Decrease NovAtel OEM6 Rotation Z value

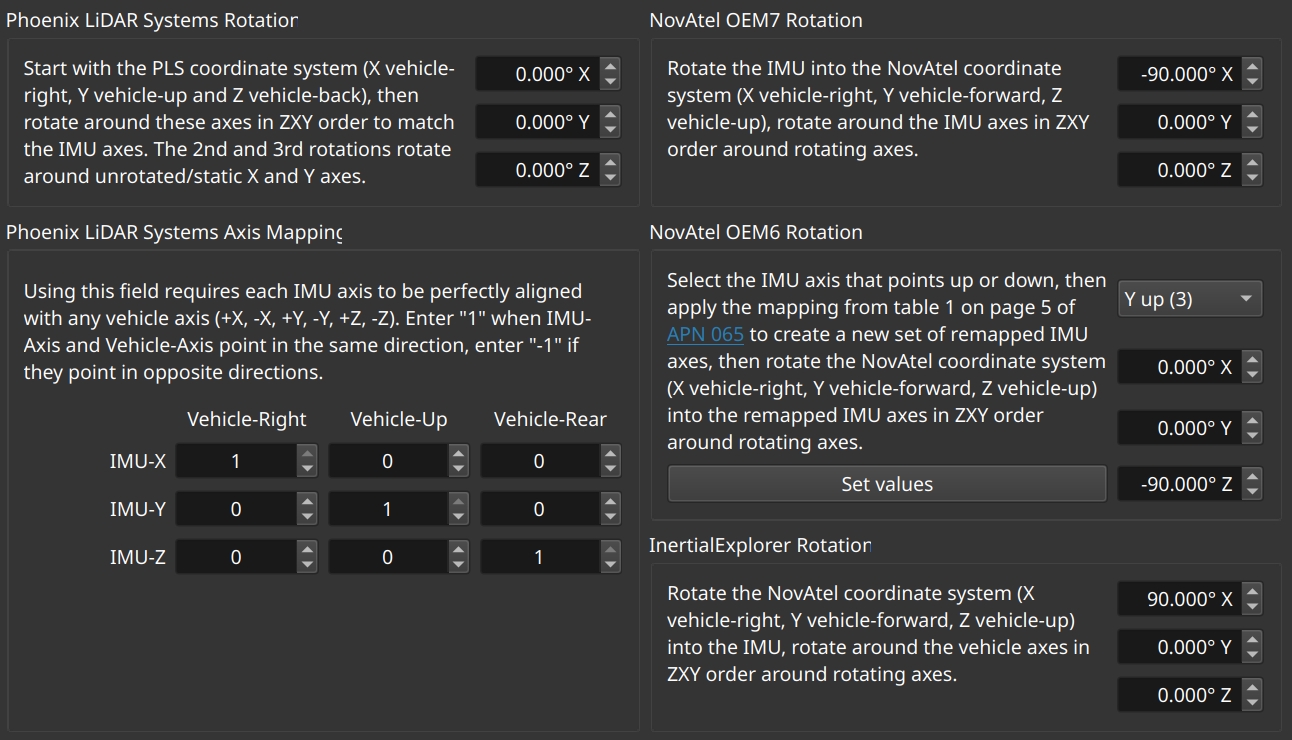(x=1252, y=492)
